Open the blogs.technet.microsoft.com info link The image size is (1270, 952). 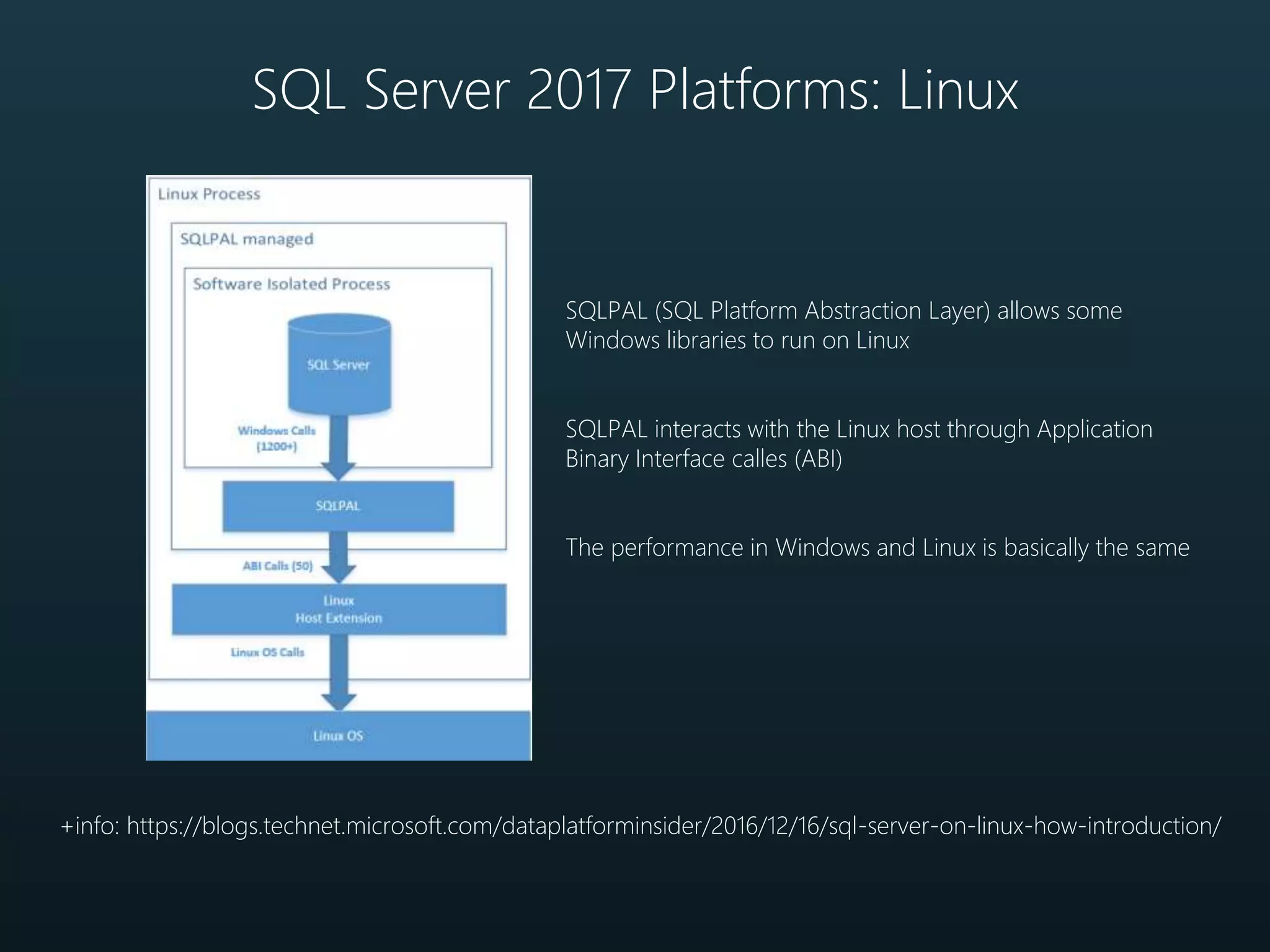coord(673,826)
